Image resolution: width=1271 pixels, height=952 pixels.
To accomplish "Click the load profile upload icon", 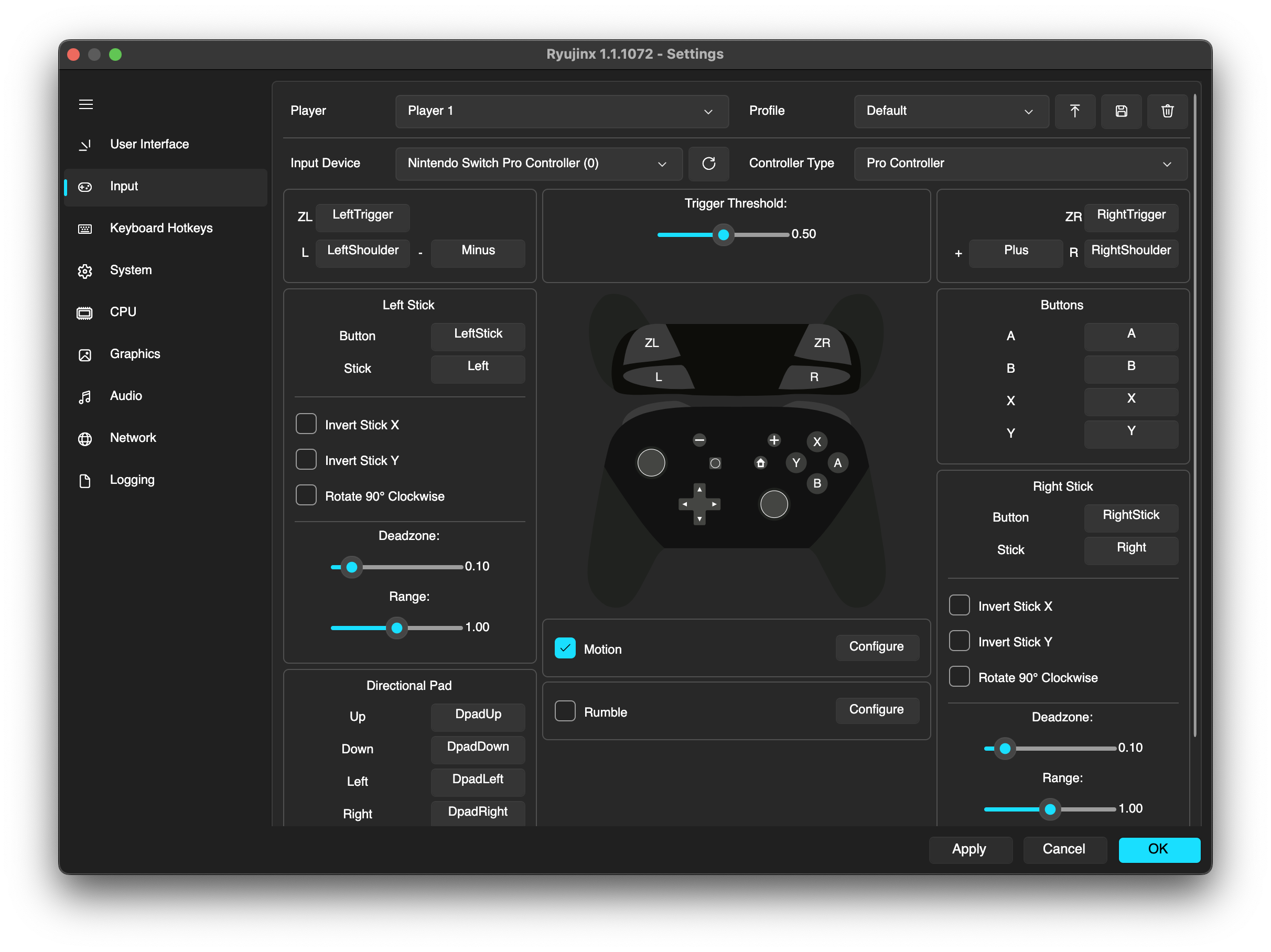I will 1074,111.
